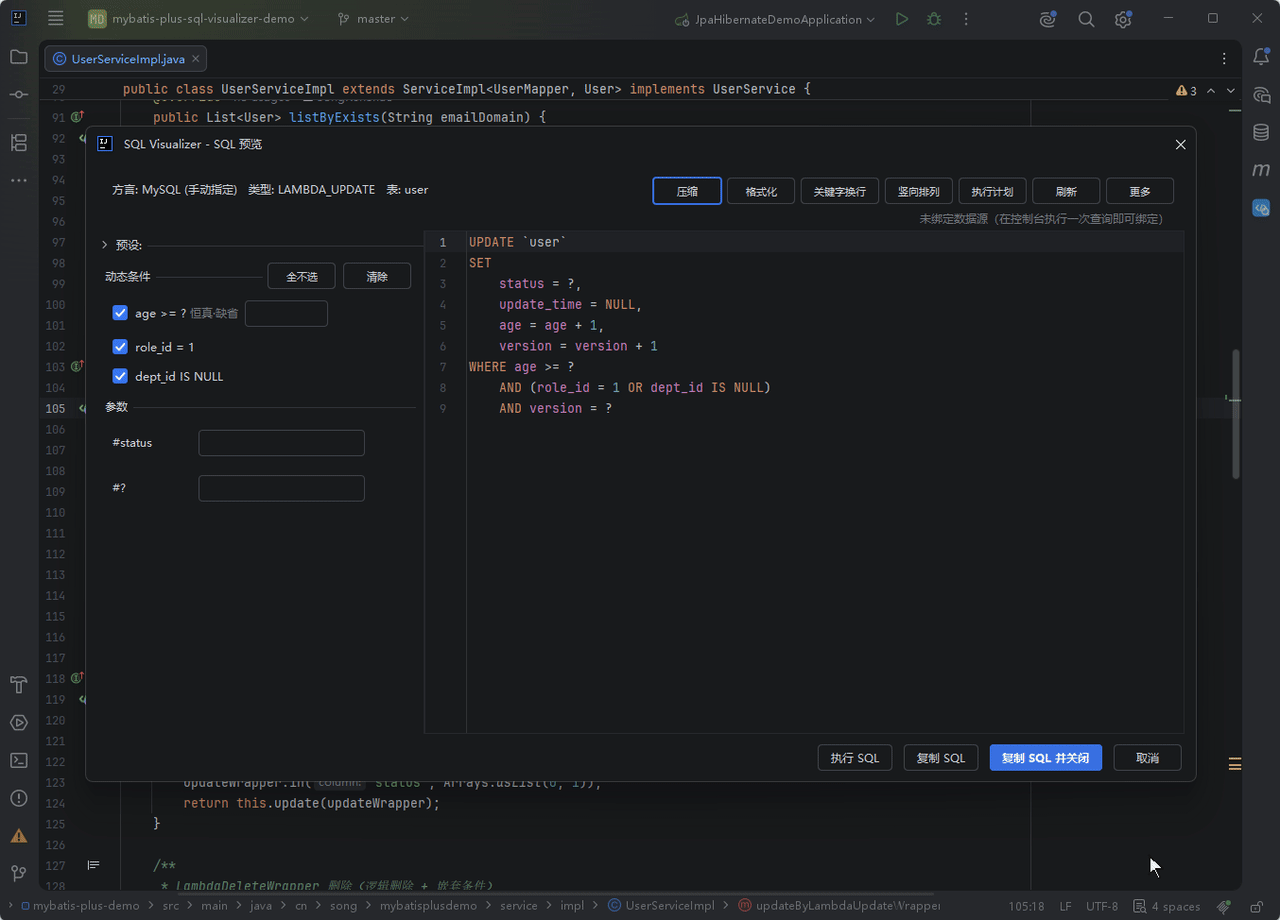
Task: Open the JpaHibernateDemoApplication run configuration dropdown
Action: tap(775, 19)
